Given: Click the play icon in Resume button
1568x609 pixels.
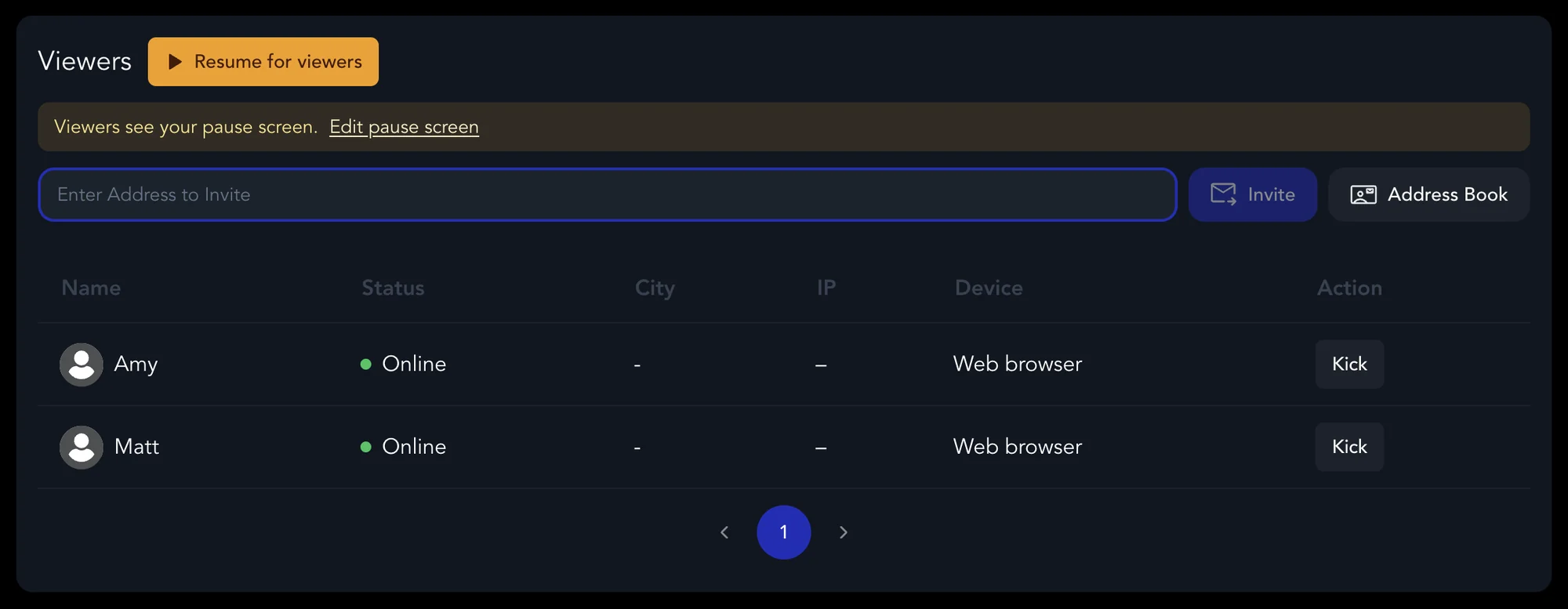Looking at the screenshot, I should (x=176, y=62).
